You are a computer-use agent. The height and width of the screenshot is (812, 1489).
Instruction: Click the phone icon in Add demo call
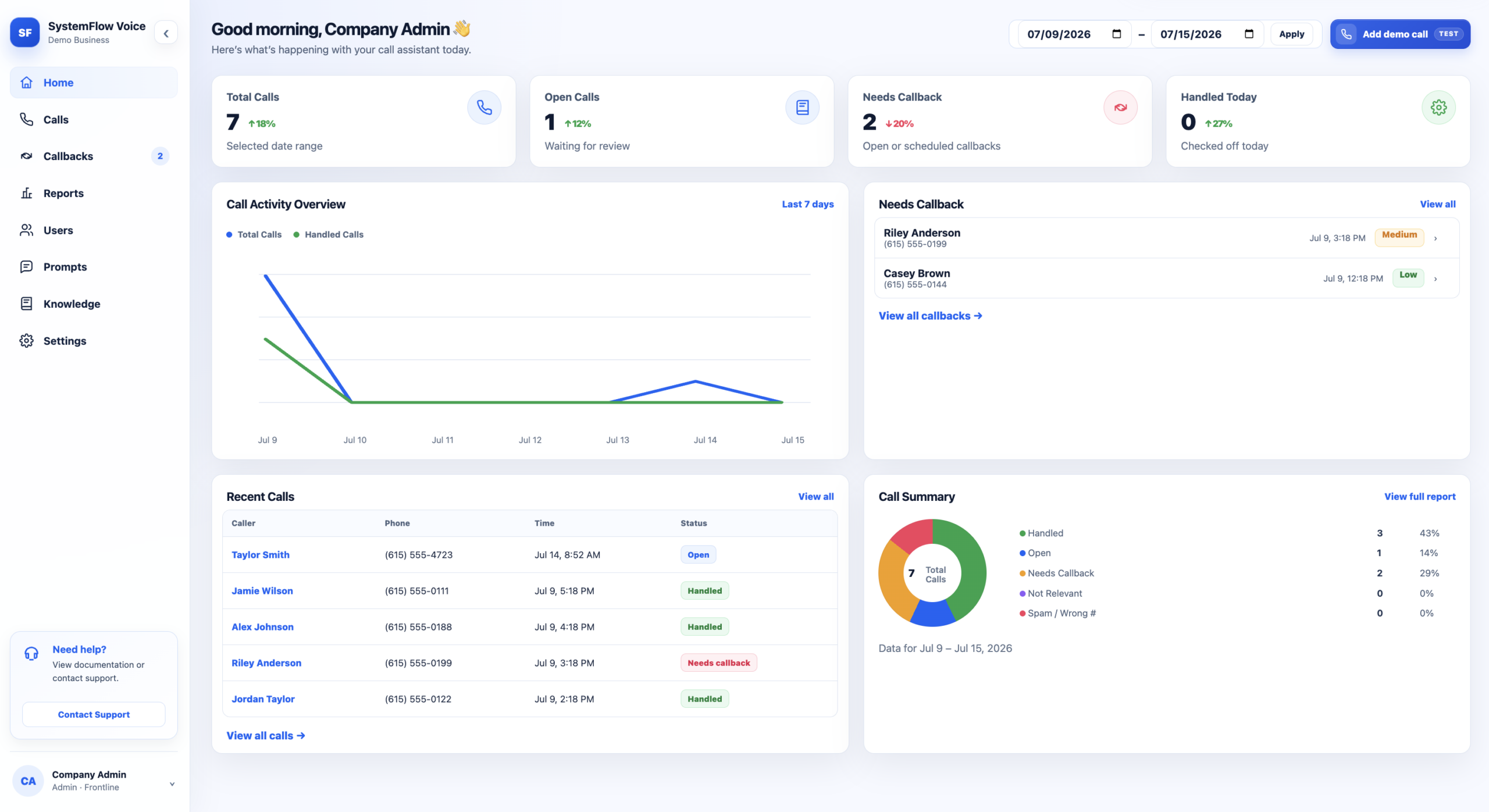point(1346,34)
